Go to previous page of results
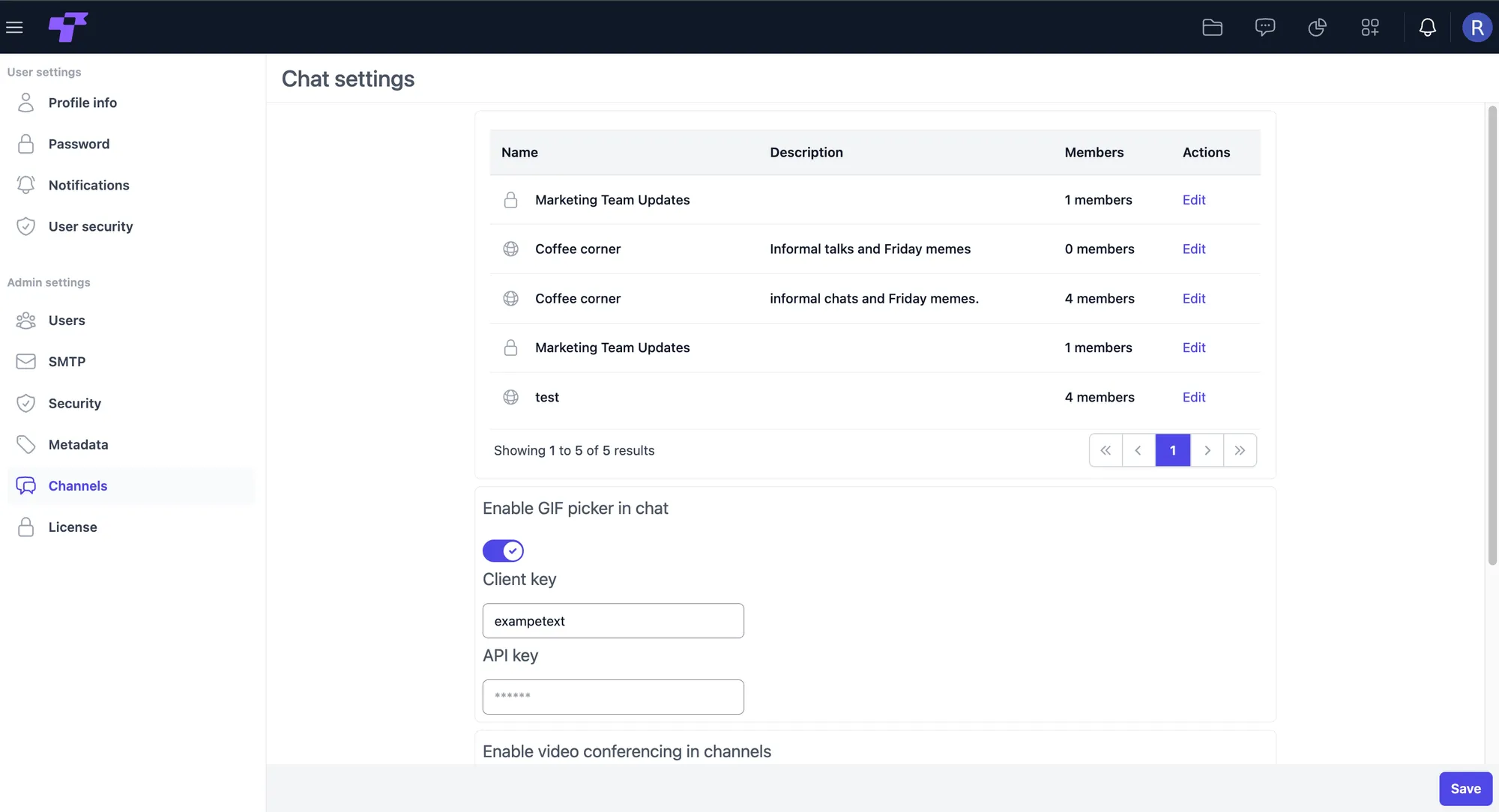1499x812 pixels. pos(1138,450)
